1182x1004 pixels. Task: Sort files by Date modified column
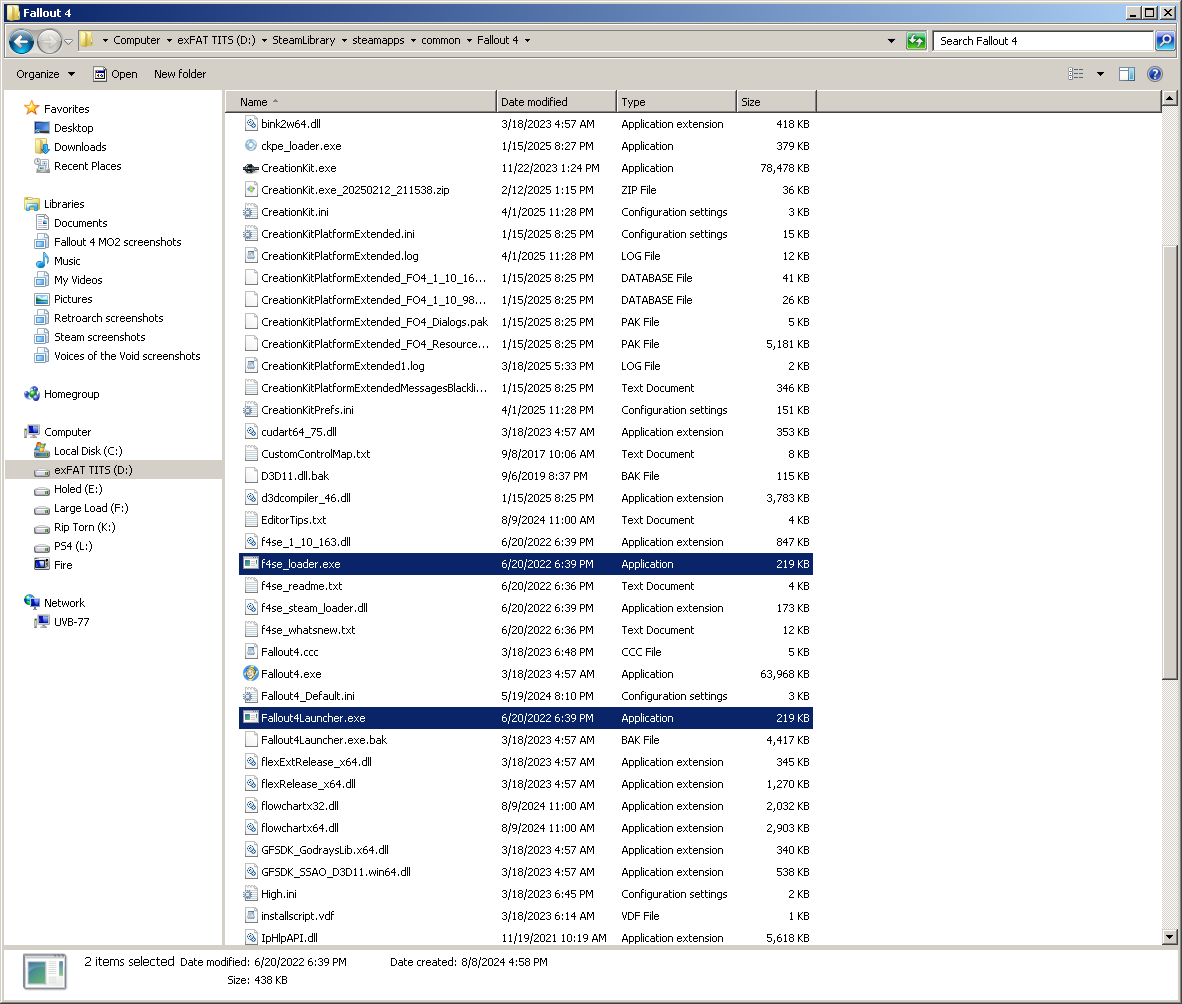click(556, 102)
